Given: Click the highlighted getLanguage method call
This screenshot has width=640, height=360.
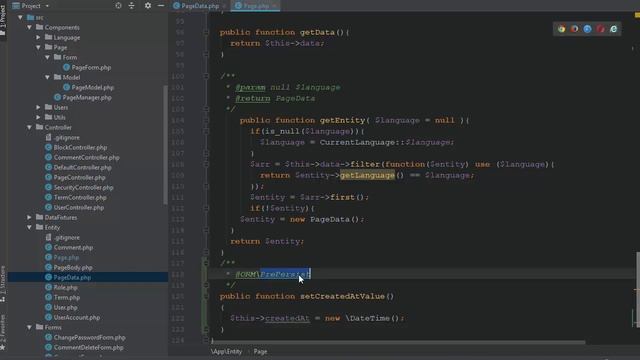Looking at the screenshot, I should pyautogui.click(x=367, y=176).
